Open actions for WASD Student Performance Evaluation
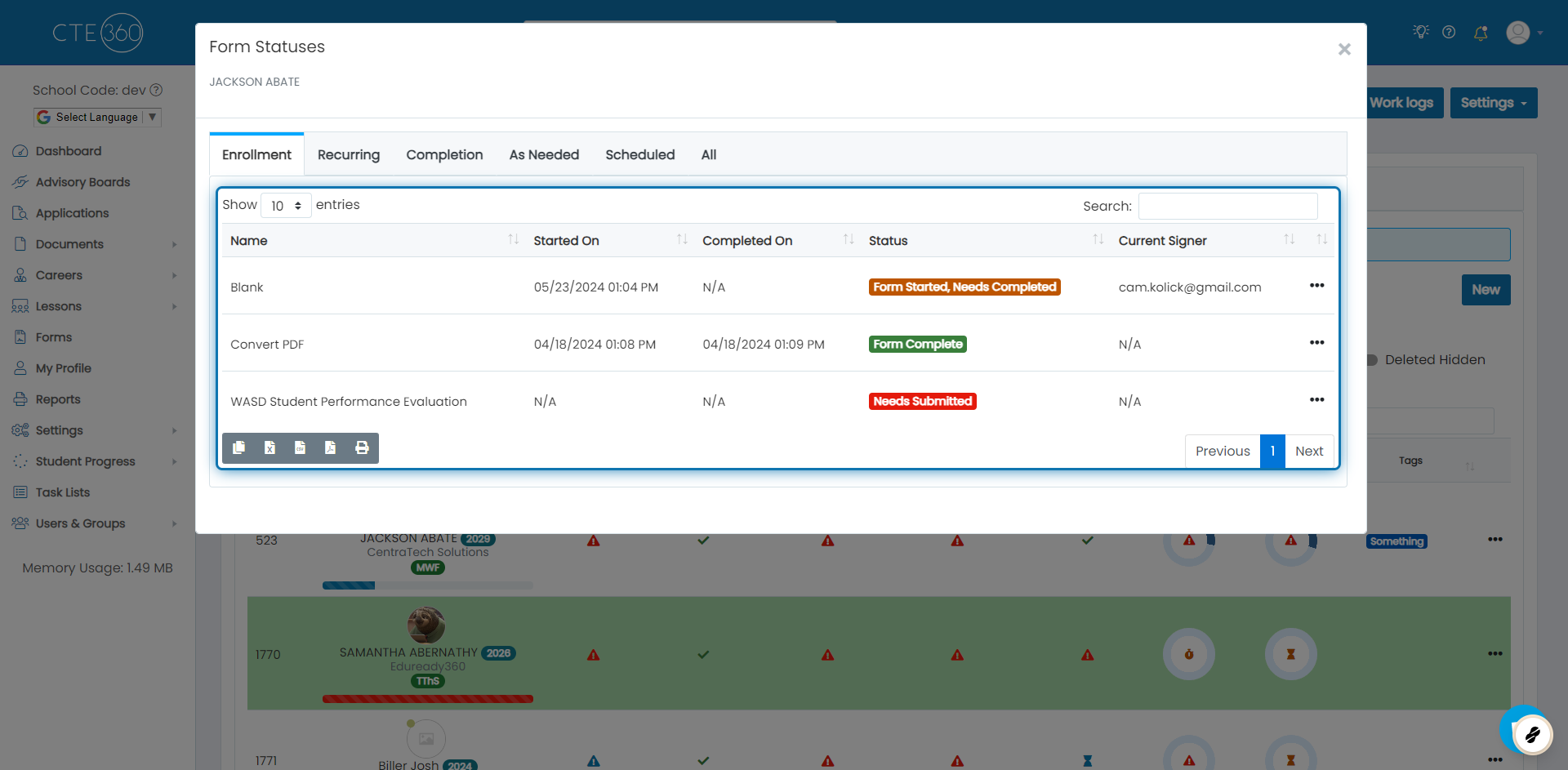Screen dimensions: 1568x770 [x=1316, y=400]
